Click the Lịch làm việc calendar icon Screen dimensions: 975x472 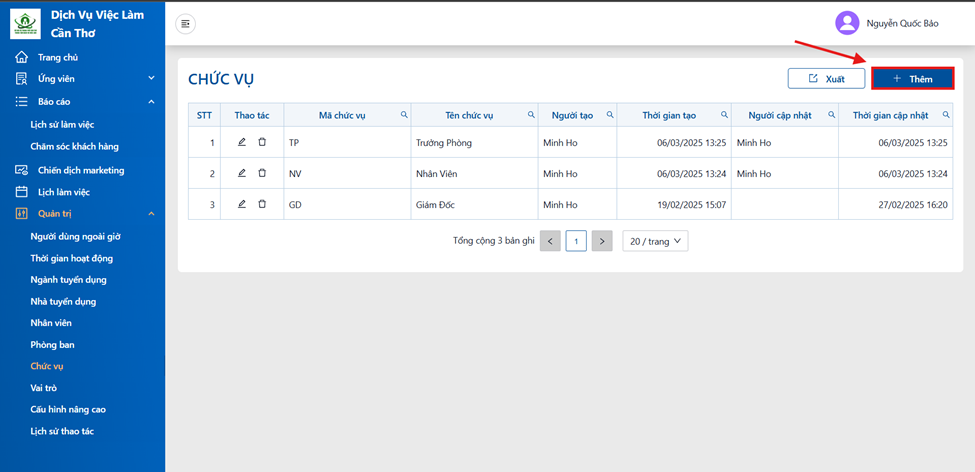tap(21, 192)
